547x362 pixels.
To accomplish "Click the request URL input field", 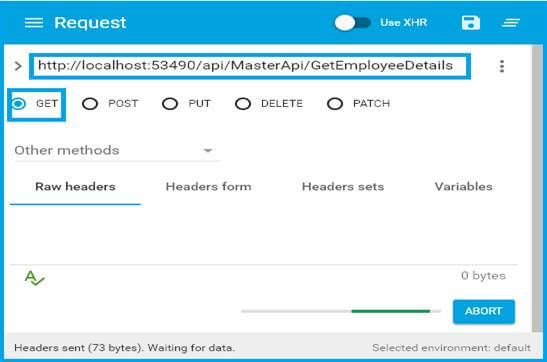I will (250, 66).
